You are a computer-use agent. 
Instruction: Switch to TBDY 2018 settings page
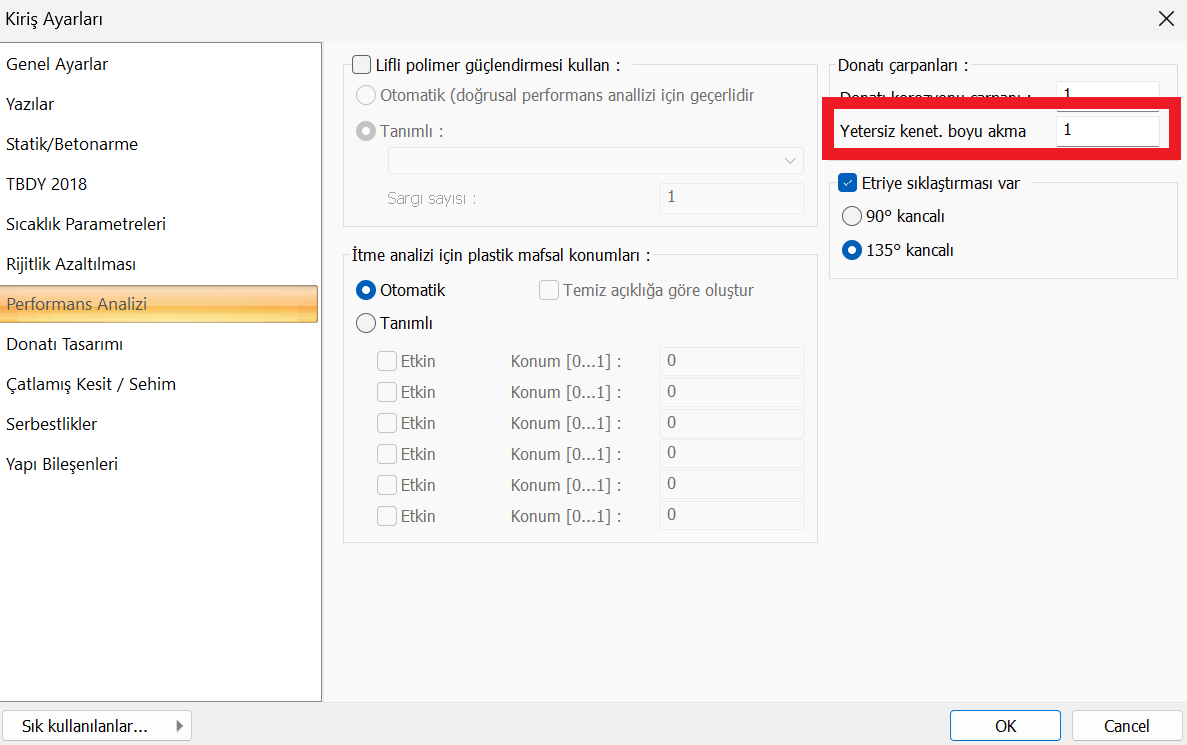tap(47, 184)
